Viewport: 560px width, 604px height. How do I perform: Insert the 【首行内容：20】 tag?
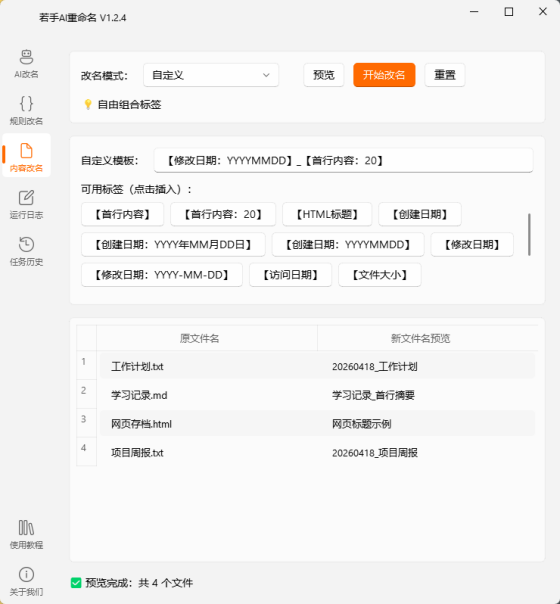click(x=223, y=214)
